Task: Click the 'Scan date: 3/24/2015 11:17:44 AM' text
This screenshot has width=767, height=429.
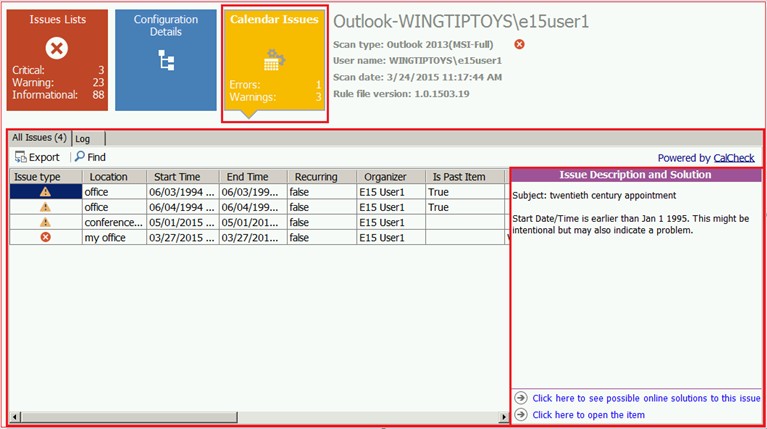Action: coord(417,77)
